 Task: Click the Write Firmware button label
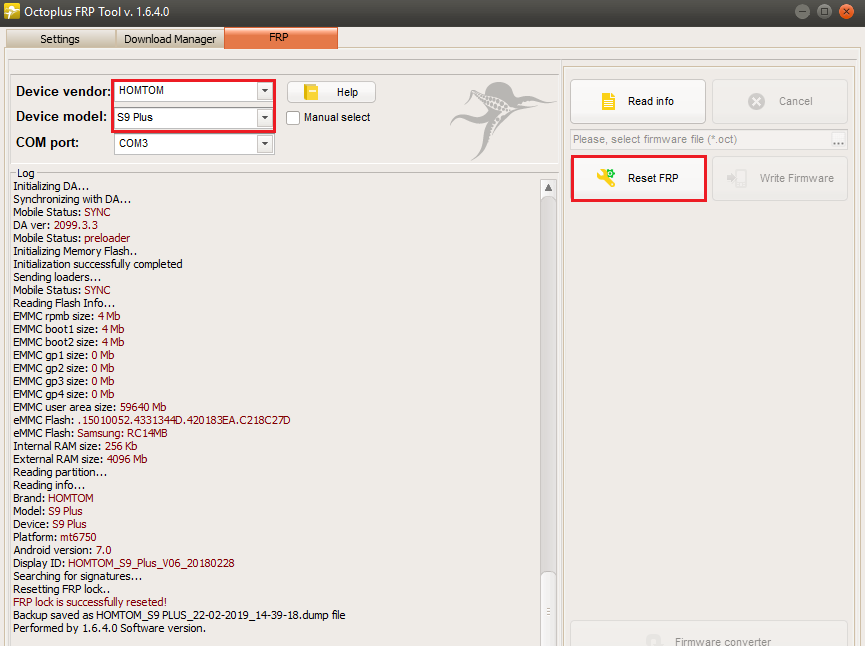pos(797,178)
